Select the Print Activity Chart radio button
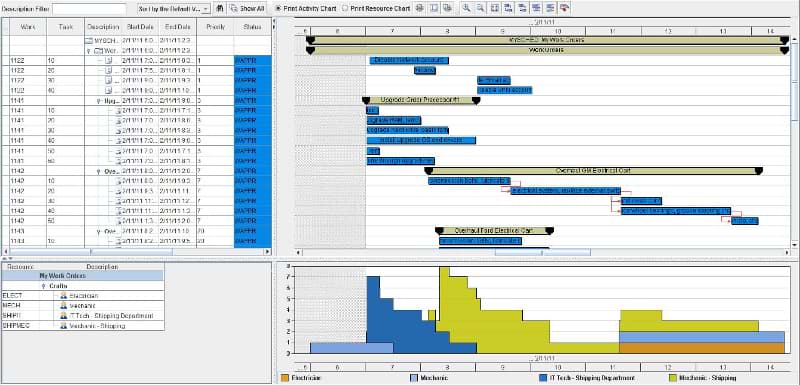The image size is (800, 385). click(x=278, y=8)
